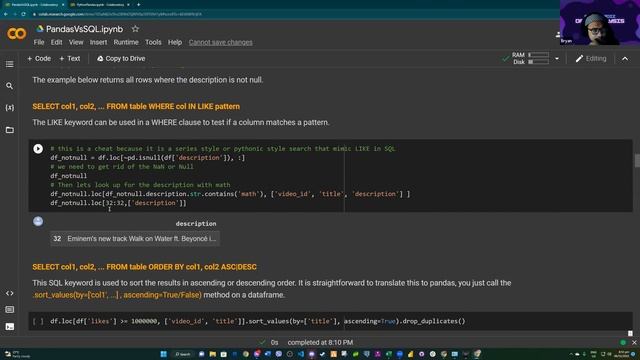Open the find and replace search icon
Screen dimensions: 640x360
[x=9, y=86]
